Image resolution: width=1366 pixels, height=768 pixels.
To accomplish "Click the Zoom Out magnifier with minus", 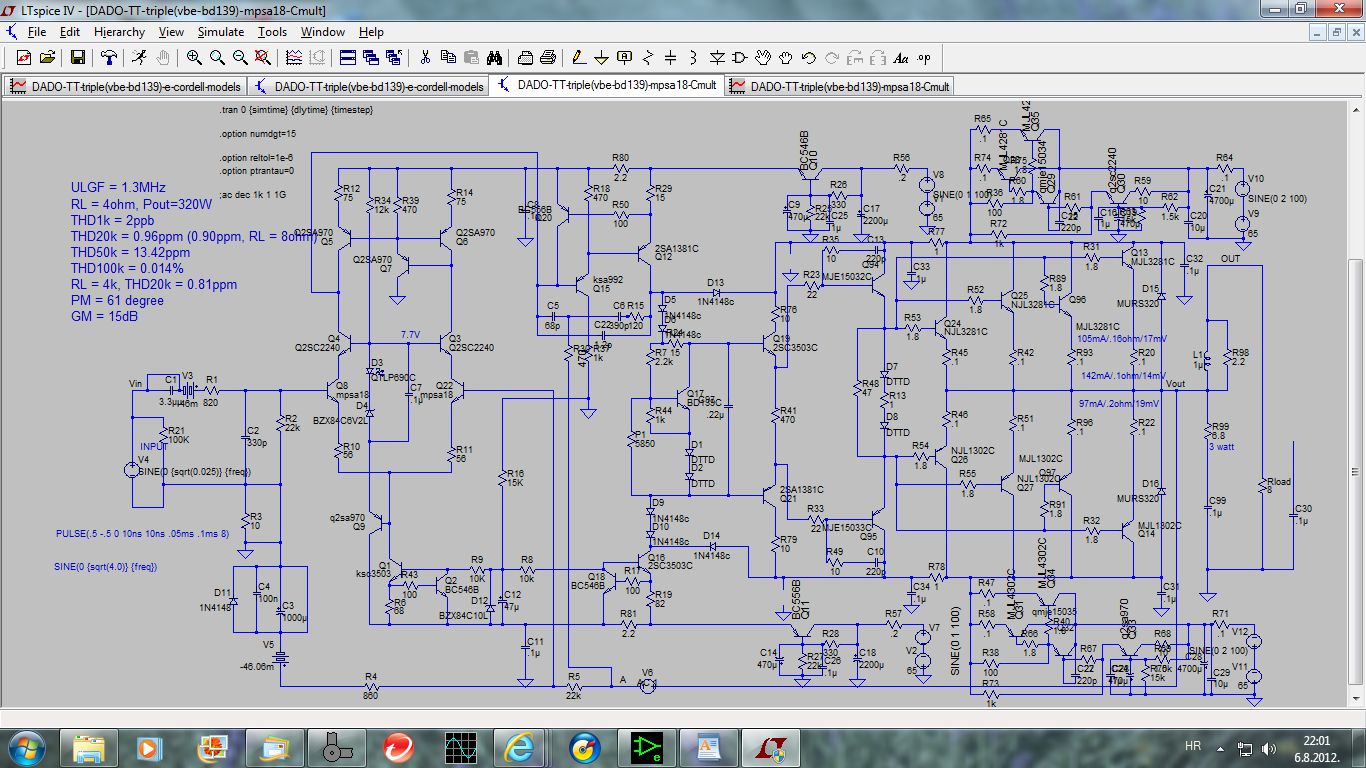I will (240, 57).
